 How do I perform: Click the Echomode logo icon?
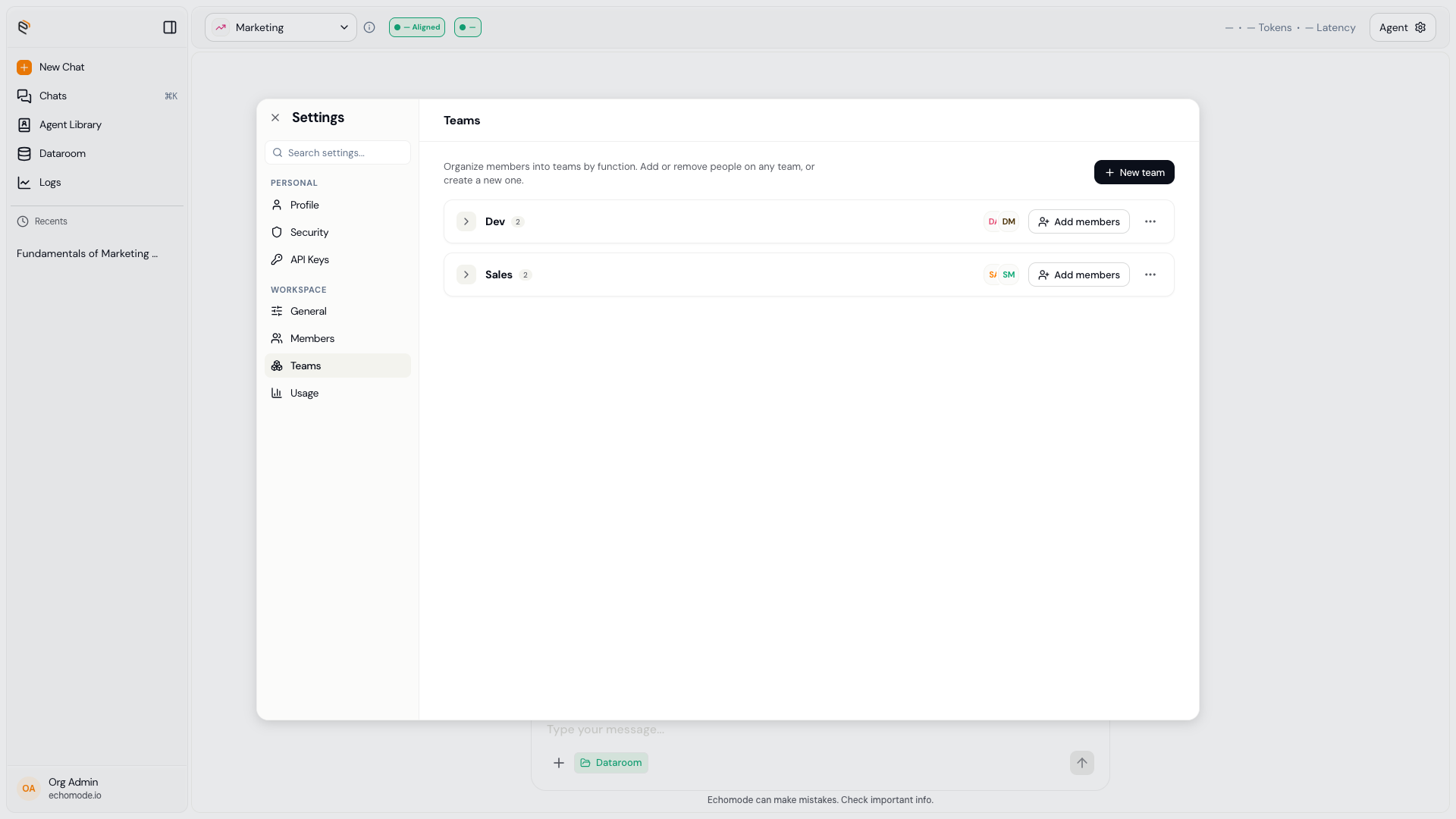[24, 27]
